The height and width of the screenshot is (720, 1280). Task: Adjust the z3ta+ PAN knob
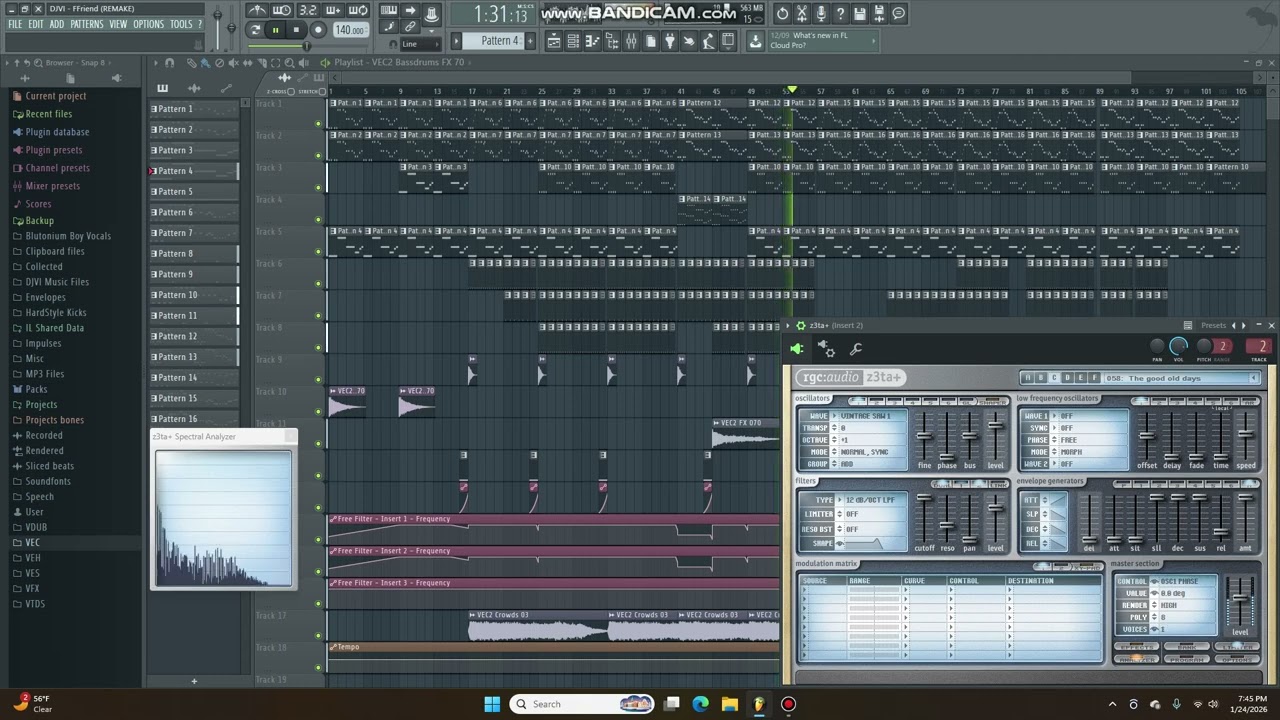[x=1157, y=346]
